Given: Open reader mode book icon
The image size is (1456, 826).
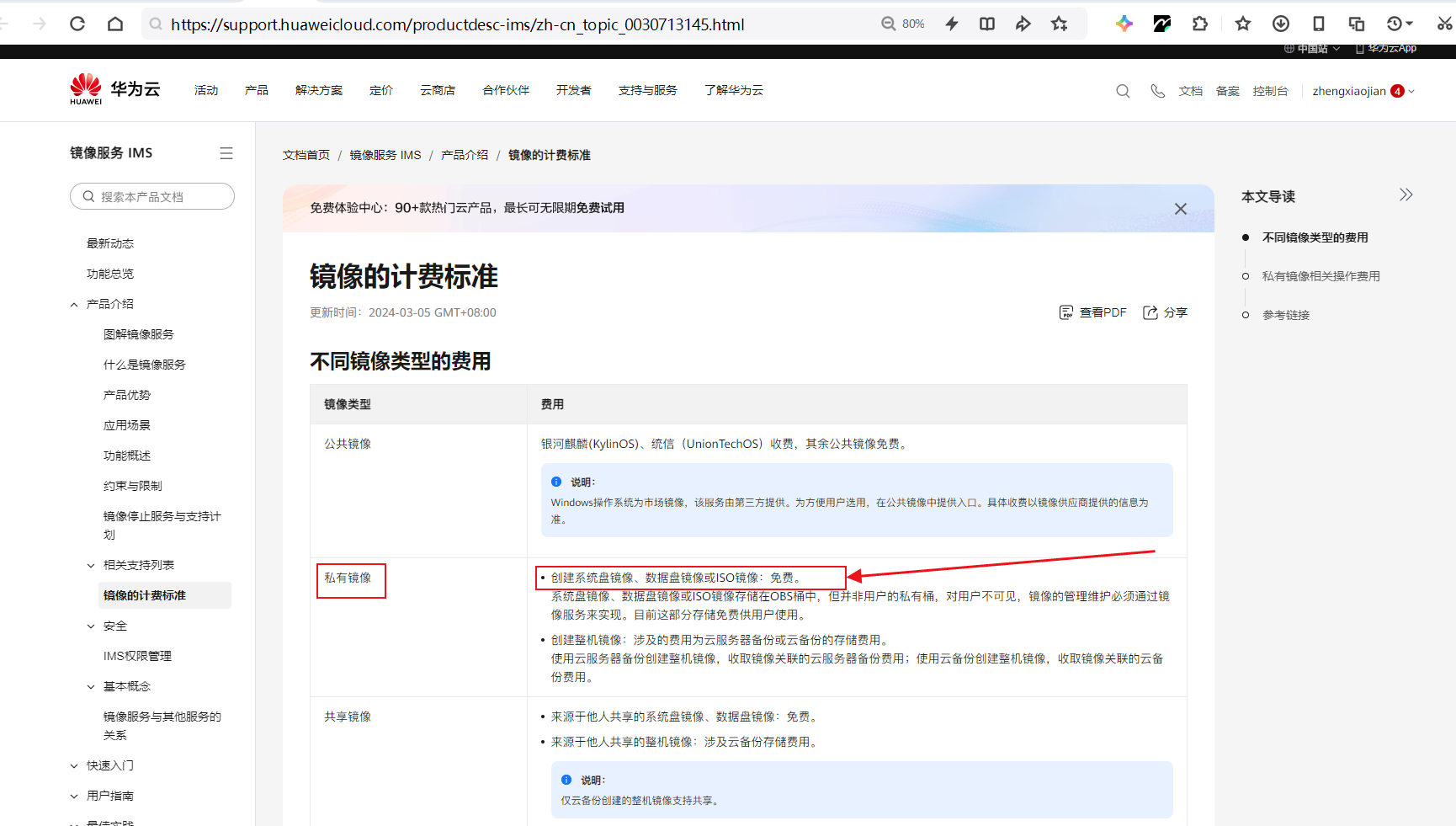Looking at the screenshot, I should coord(987,24).
